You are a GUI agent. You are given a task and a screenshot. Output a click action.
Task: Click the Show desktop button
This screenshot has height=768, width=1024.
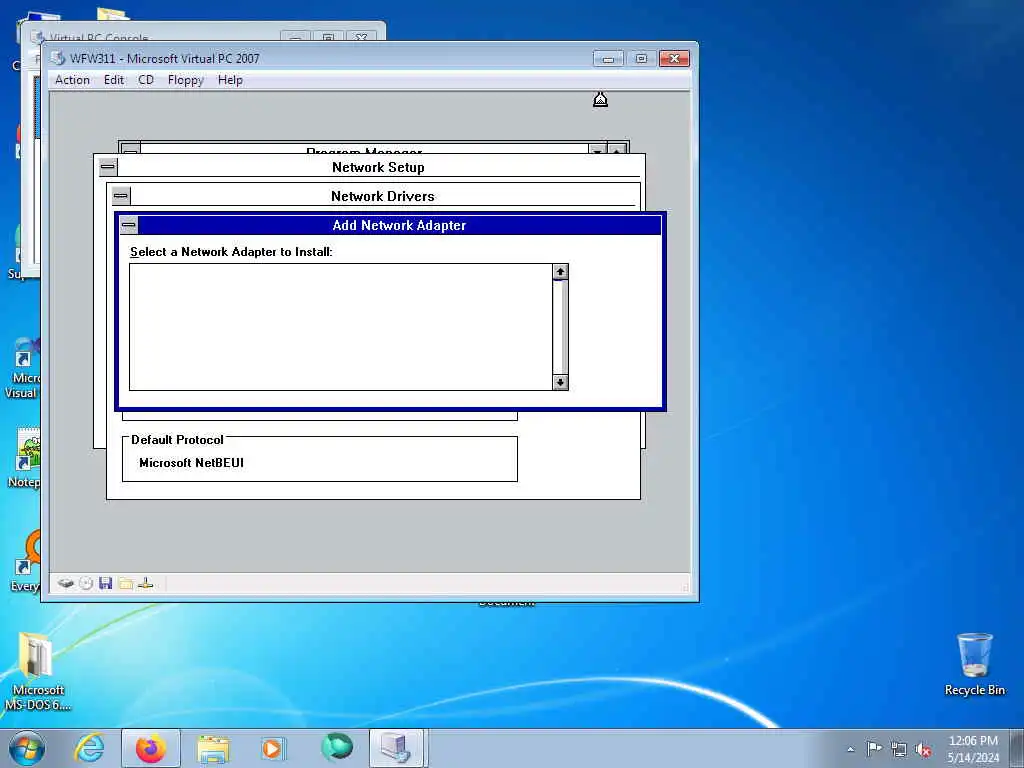(x=1017, y=748)
